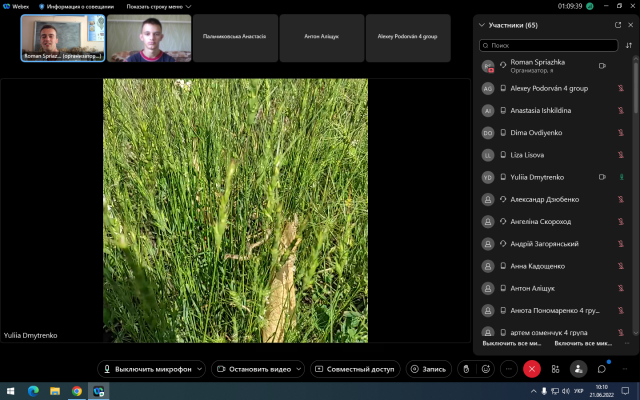
Task: Open more options ellipsis in the toolbar
Action: click(x=509, y=368)
